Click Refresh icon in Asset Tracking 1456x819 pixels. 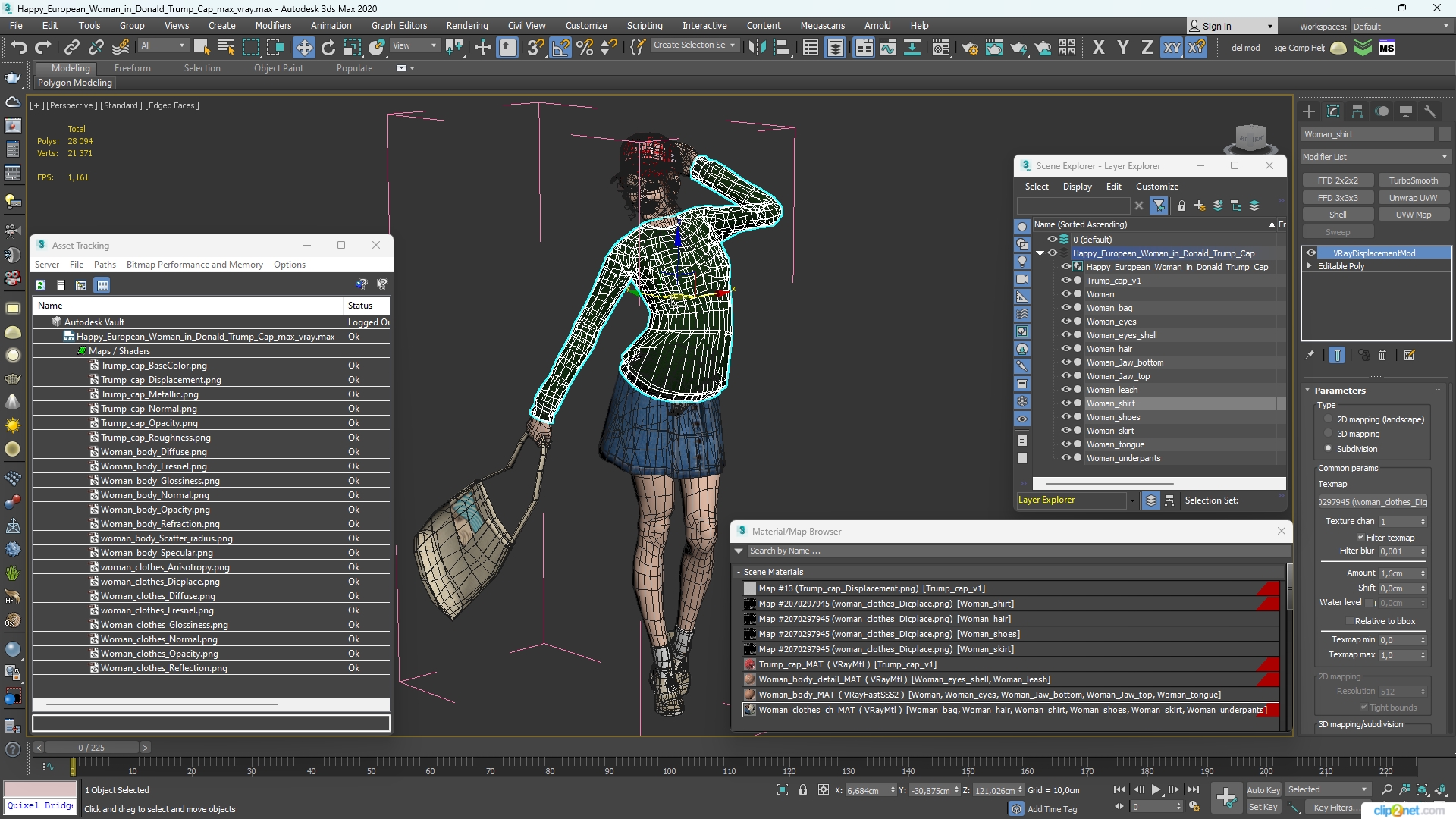pyautogui.click(x=40, y=285)
